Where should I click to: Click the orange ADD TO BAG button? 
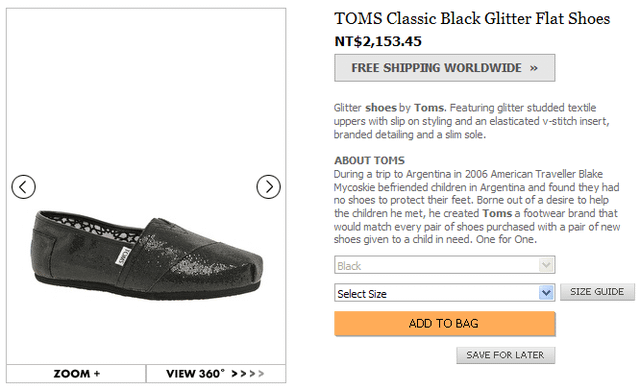(444, 324)
